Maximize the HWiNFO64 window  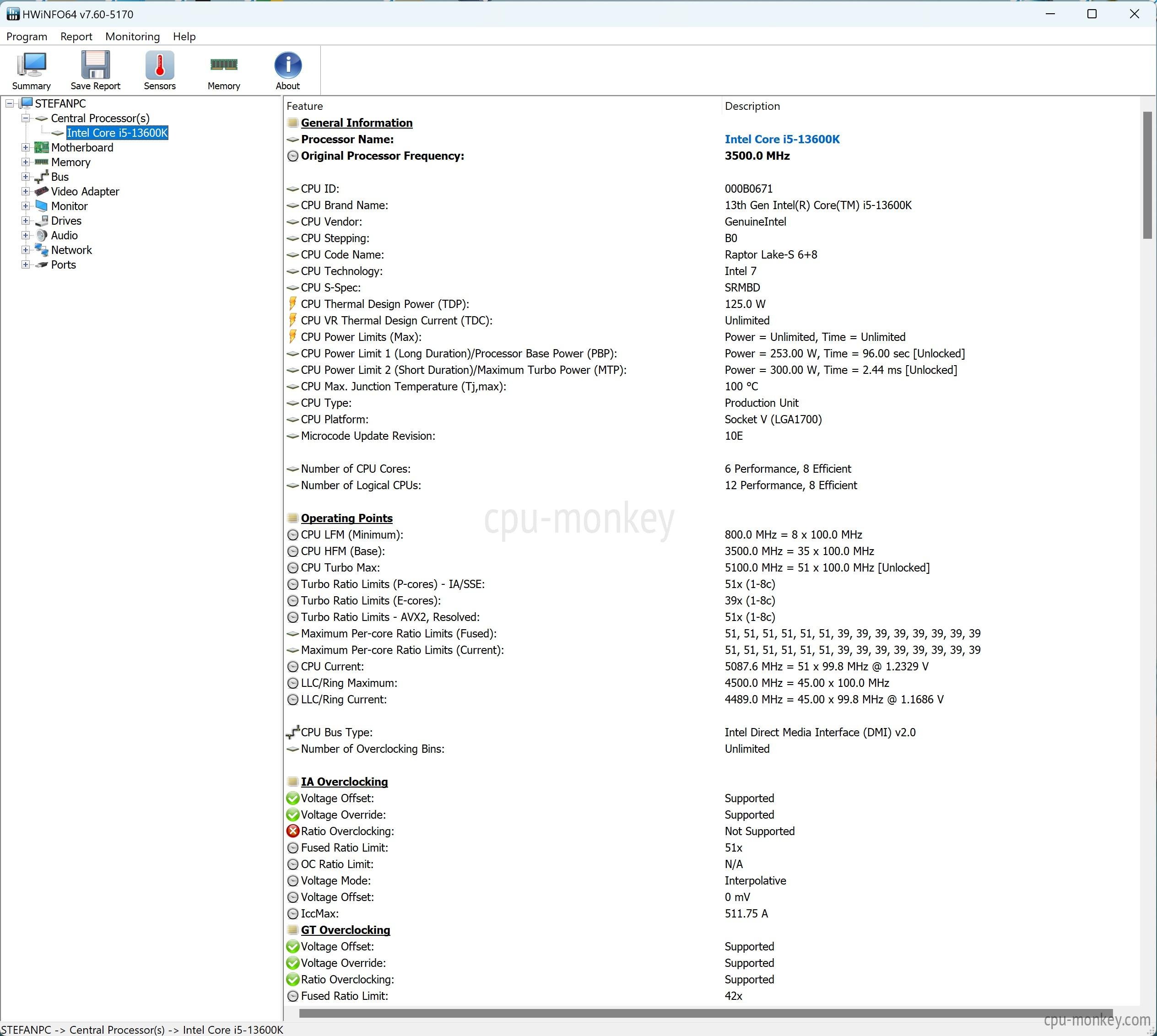point(1092,14)
